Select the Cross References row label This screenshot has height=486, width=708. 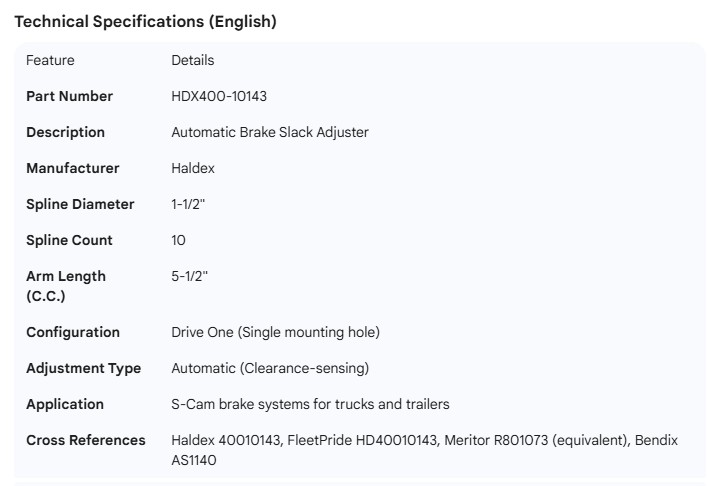click(x=86, y=440)
